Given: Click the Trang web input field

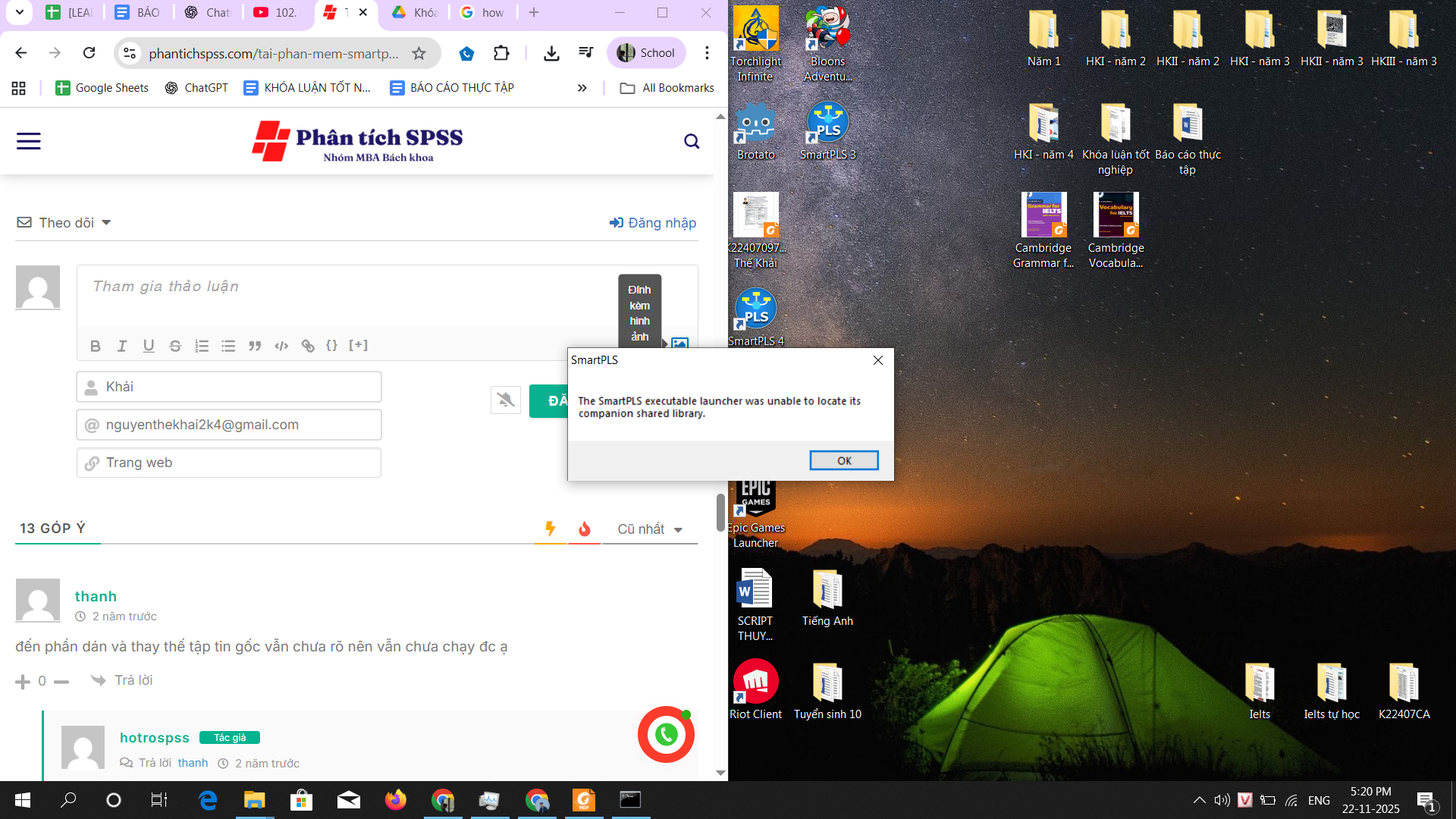Looking at the screenshot, I should [x=229, y=463].
